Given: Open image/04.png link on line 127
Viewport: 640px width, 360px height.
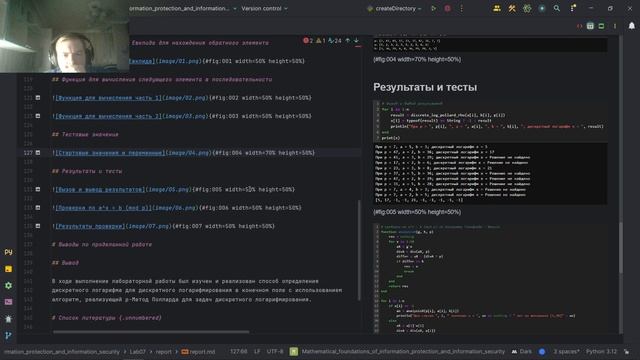Looking at the screenshot, I should (x=189, y=153).
